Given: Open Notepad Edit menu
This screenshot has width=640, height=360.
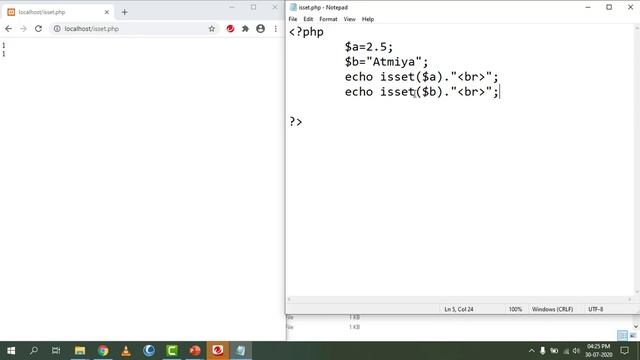Looking at the screenshot, I should (308, 19).
